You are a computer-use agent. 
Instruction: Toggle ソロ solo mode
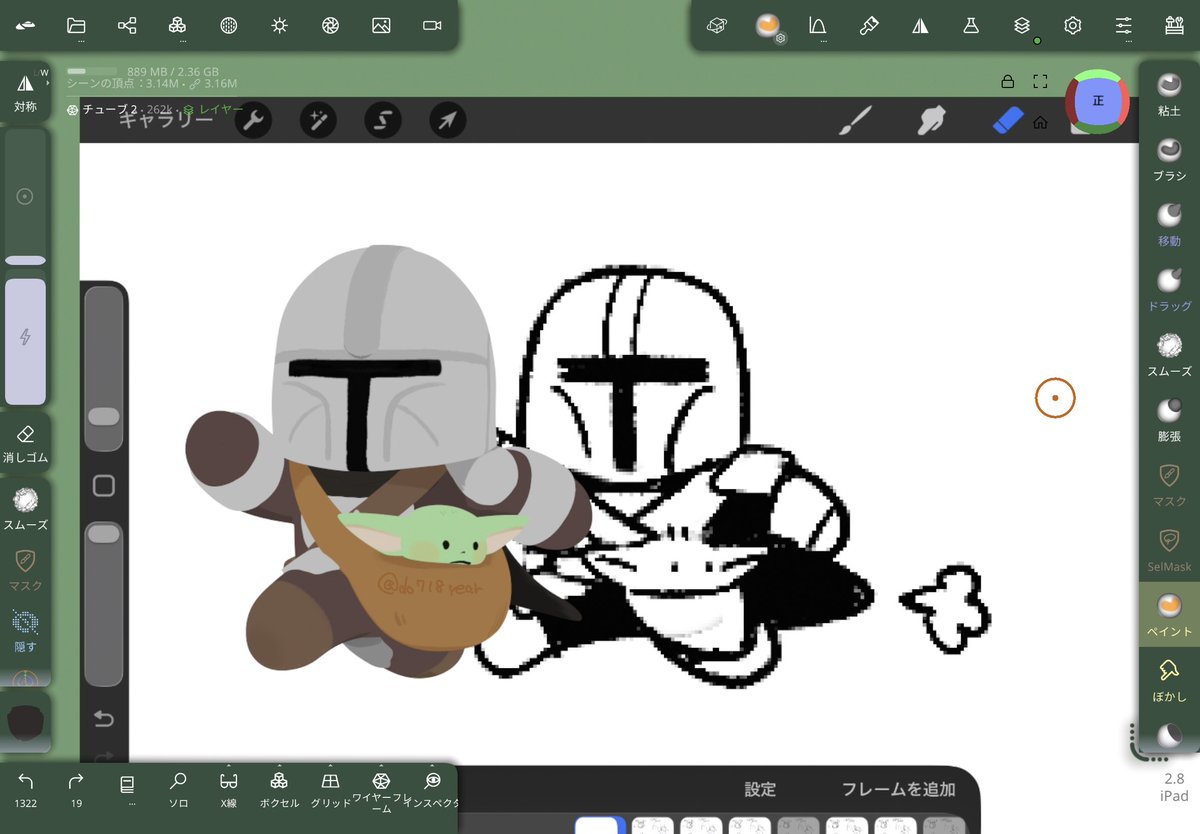[178, 789]
